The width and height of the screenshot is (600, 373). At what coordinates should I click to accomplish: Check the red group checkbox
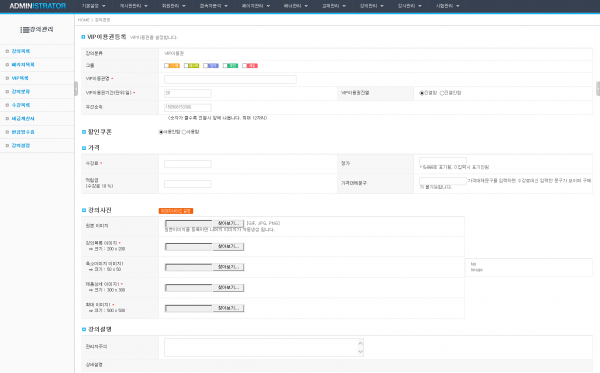245,66
